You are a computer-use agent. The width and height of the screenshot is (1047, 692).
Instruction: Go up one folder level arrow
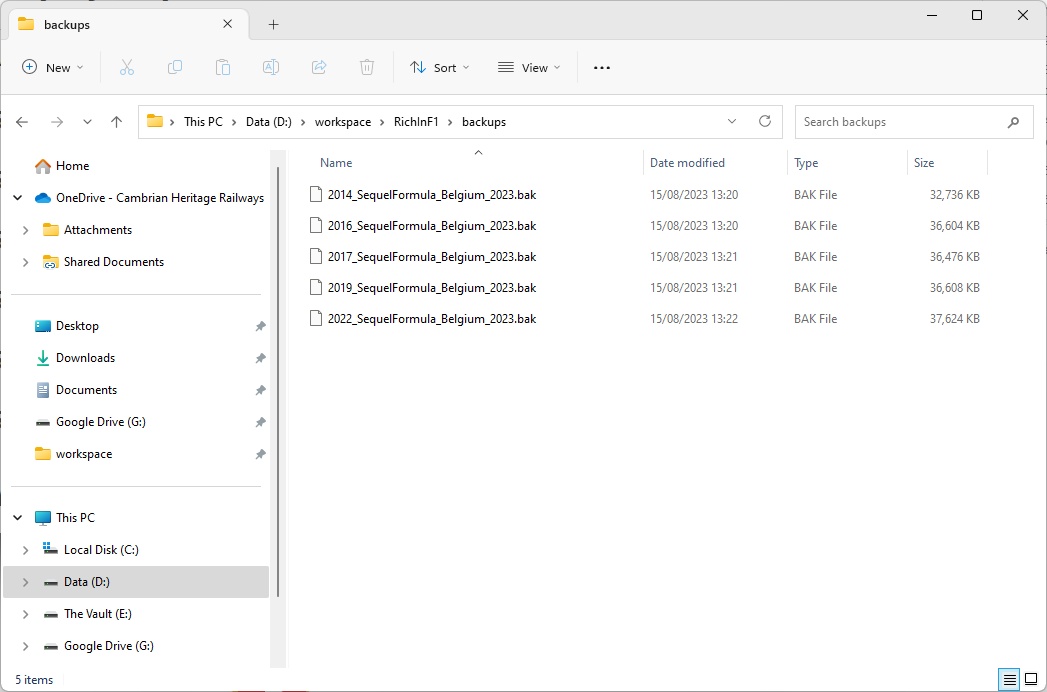[116, 122]
